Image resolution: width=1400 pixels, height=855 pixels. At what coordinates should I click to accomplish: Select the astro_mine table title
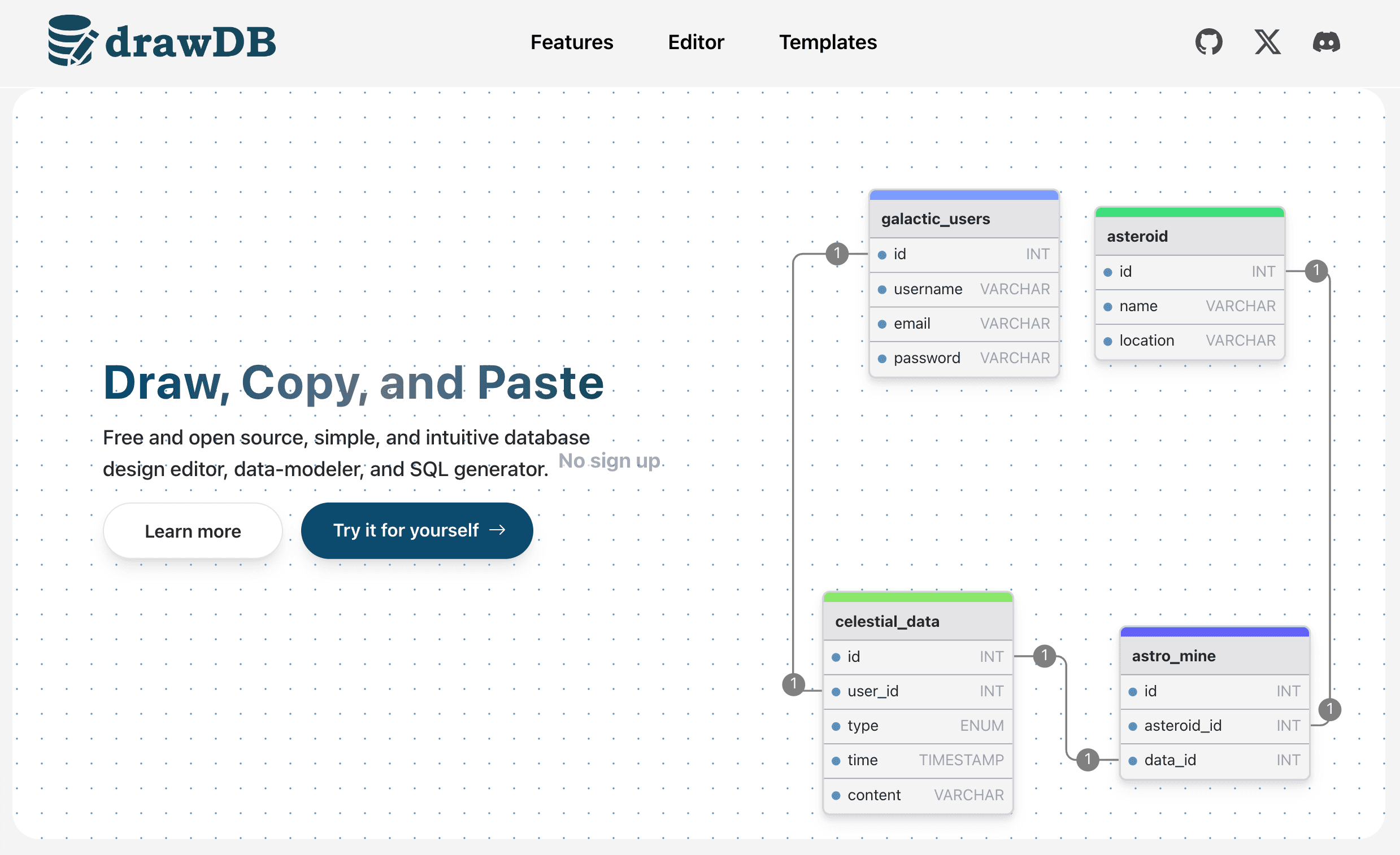(x=1173, y=656)
